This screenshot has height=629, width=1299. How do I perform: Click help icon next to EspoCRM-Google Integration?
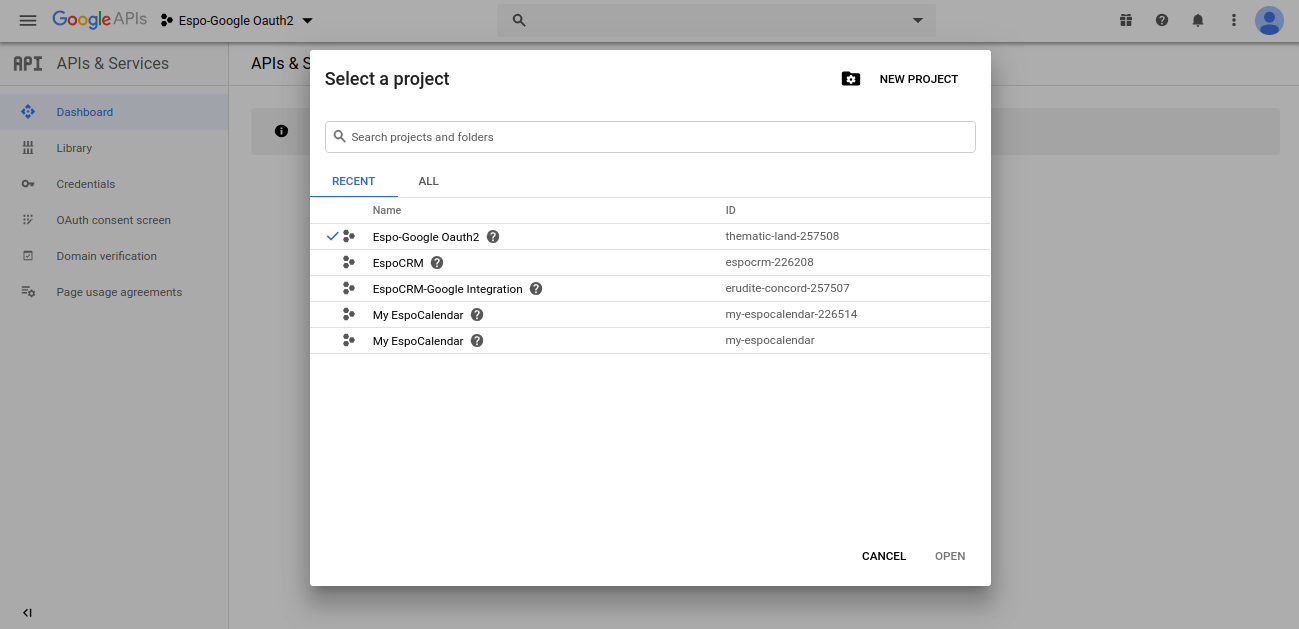536,289
